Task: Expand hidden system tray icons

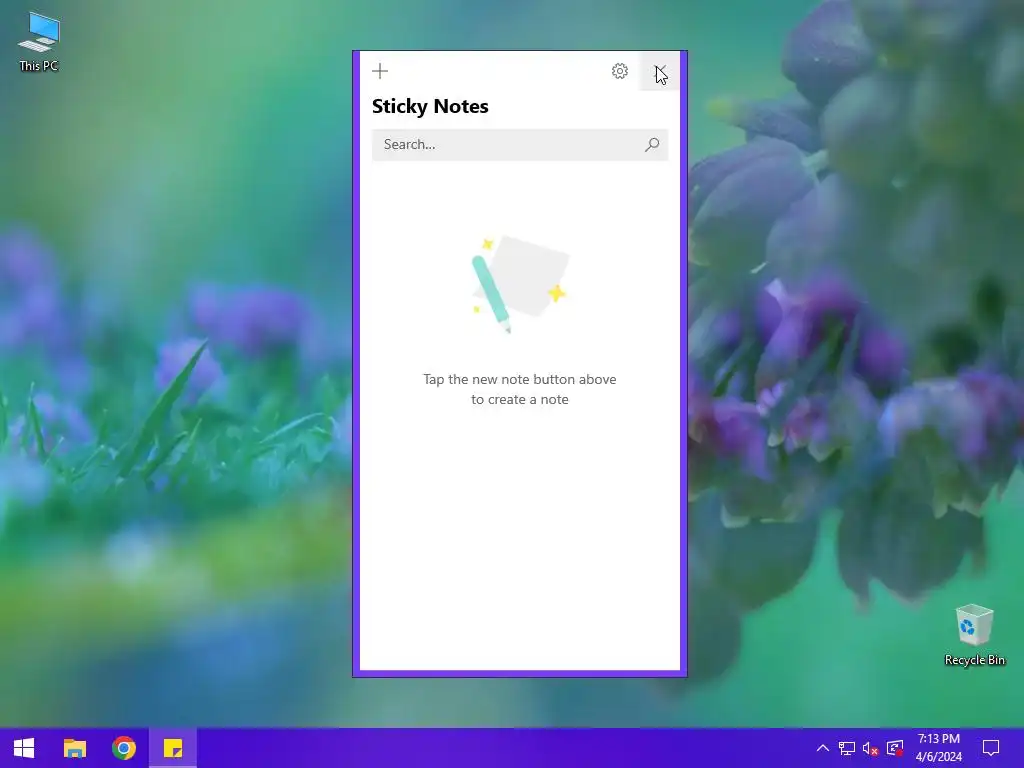Action: point(823,748)
